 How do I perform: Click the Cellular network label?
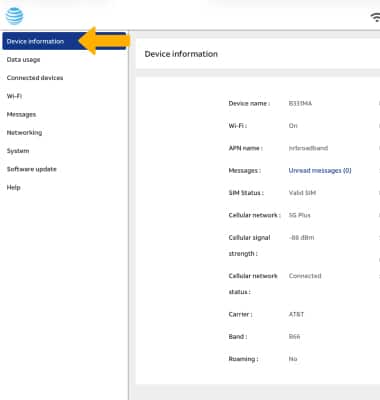point(254,215)
